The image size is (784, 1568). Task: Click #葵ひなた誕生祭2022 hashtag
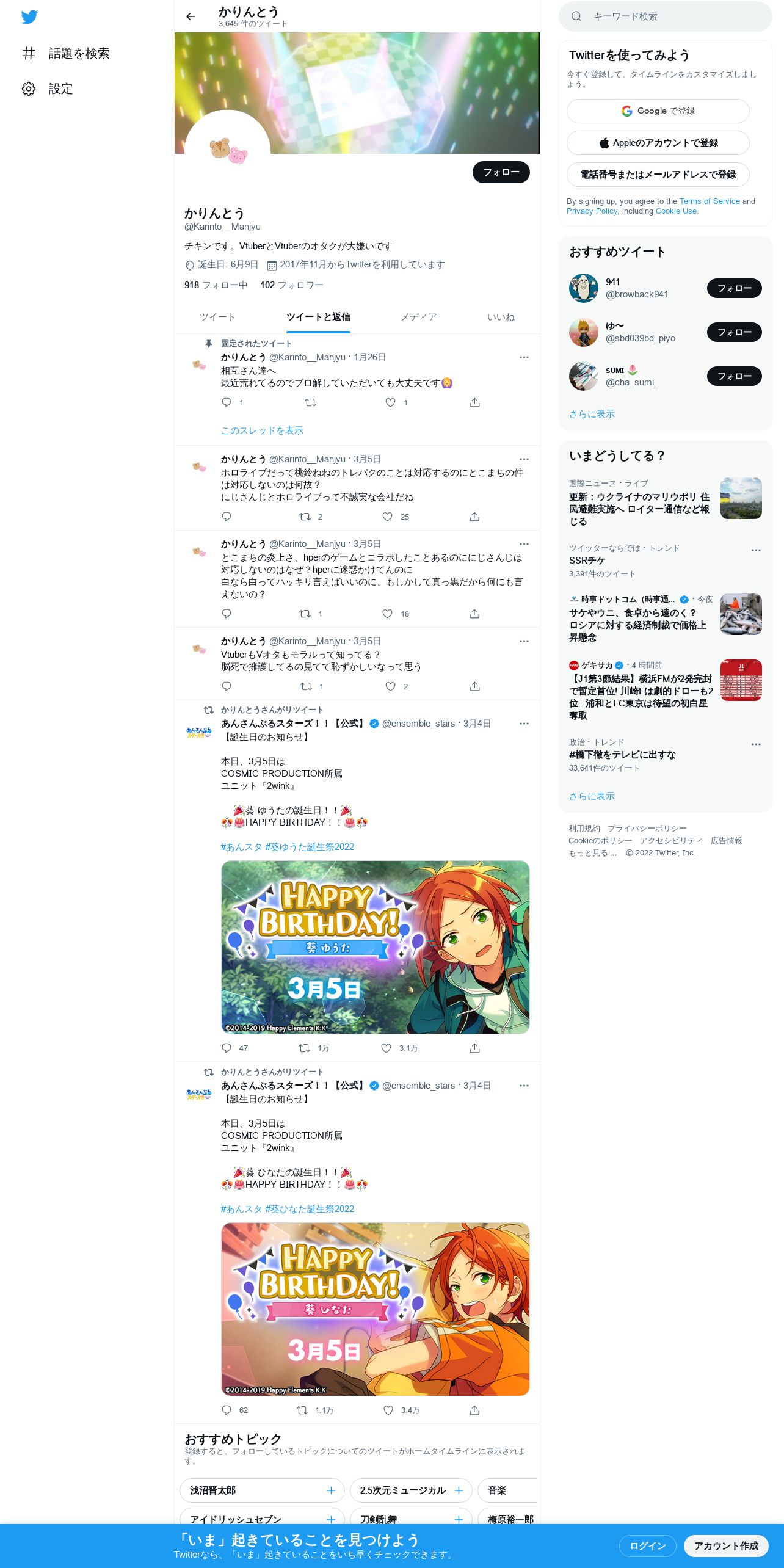[x=310, y=1209]
